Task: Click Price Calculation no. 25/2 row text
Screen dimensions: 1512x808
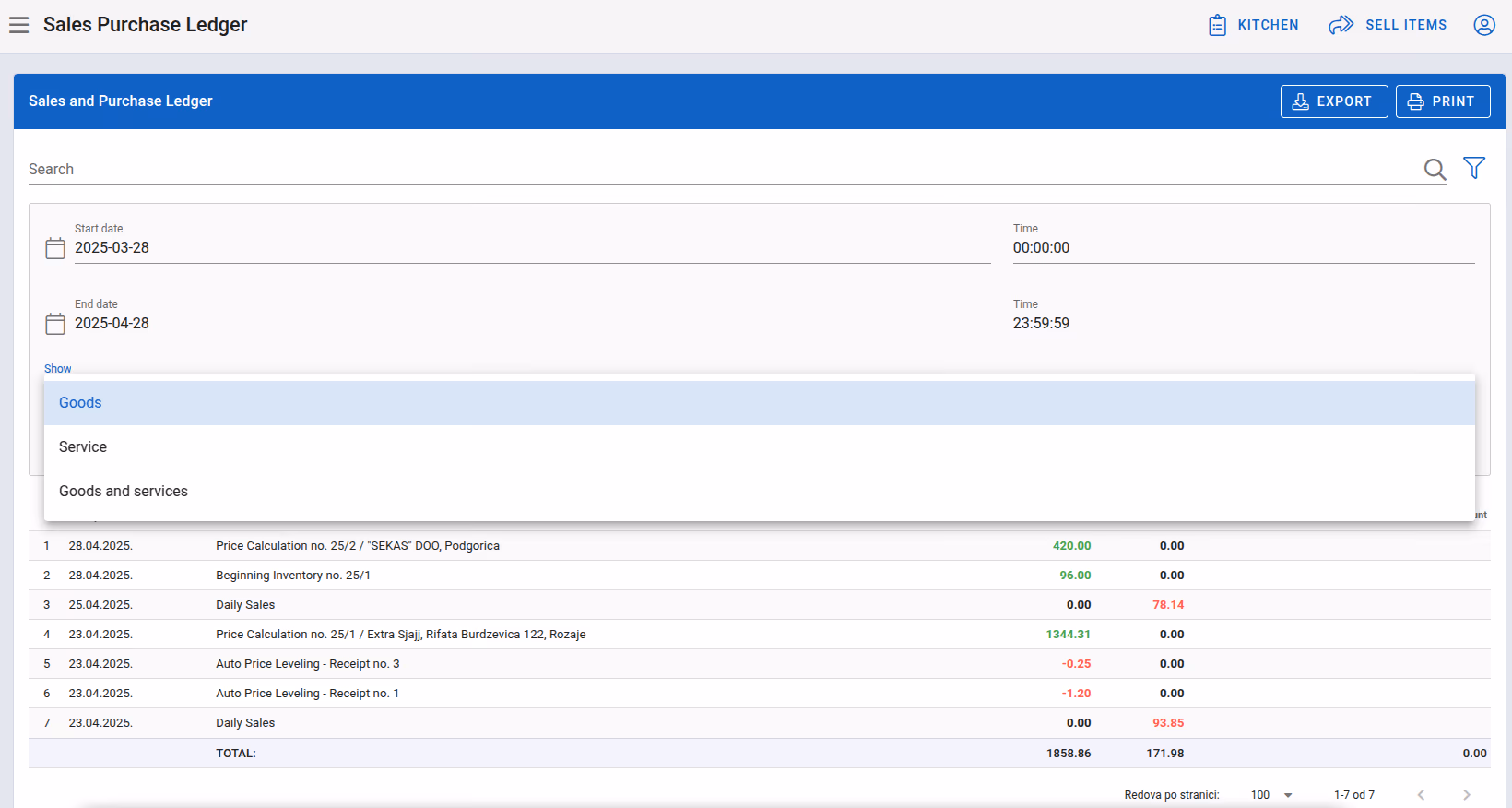Action: [358, 546]
